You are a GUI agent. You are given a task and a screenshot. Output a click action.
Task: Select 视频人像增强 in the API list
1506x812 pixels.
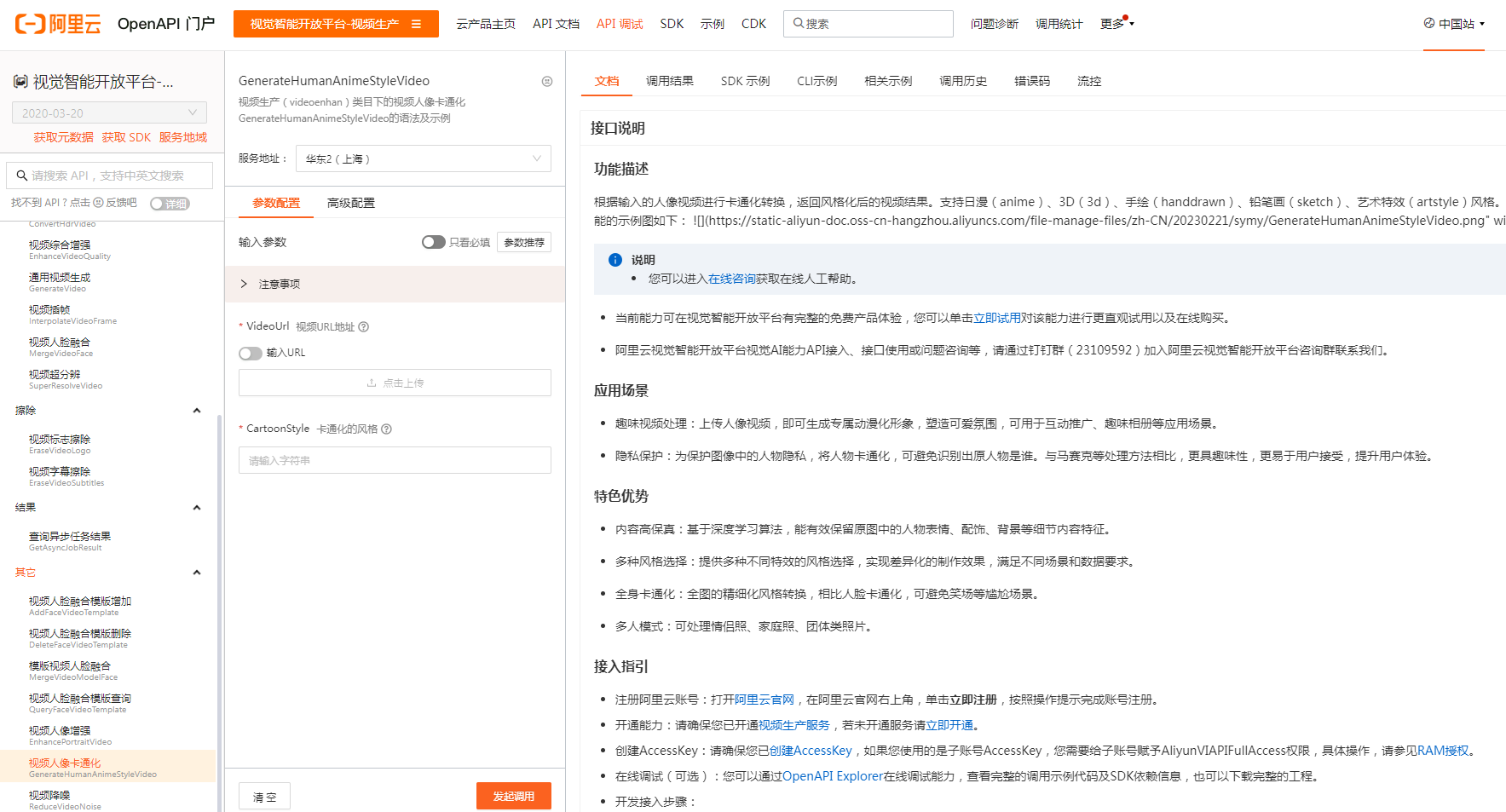110,734
